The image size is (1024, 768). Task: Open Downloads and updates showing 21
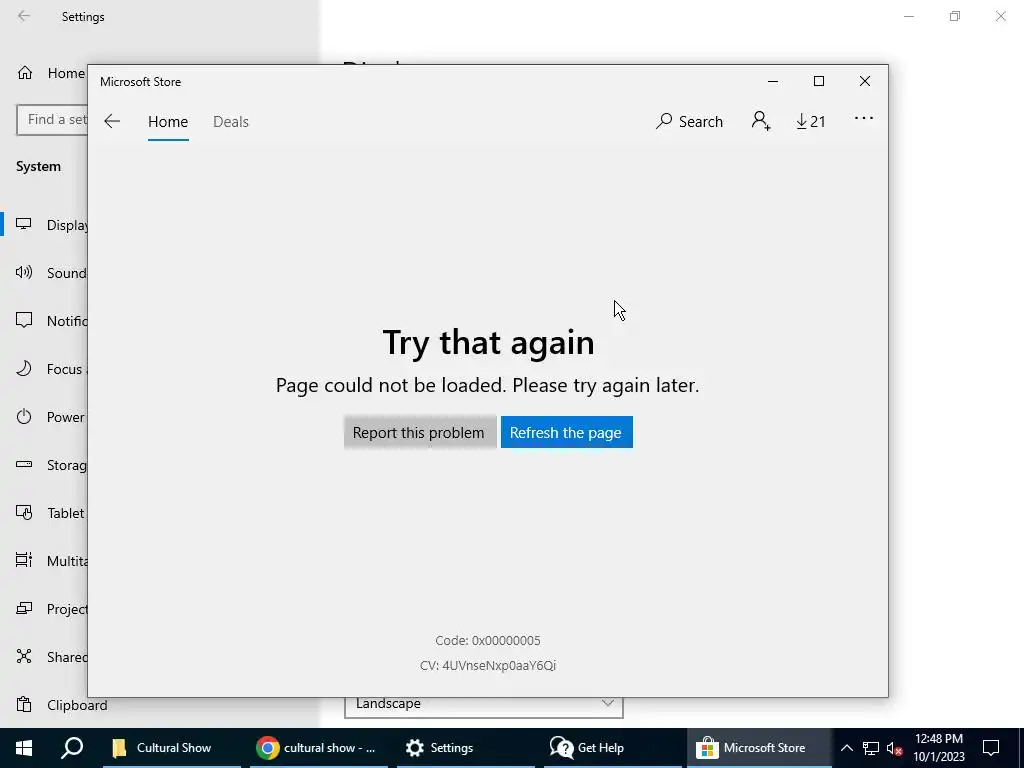810,121
